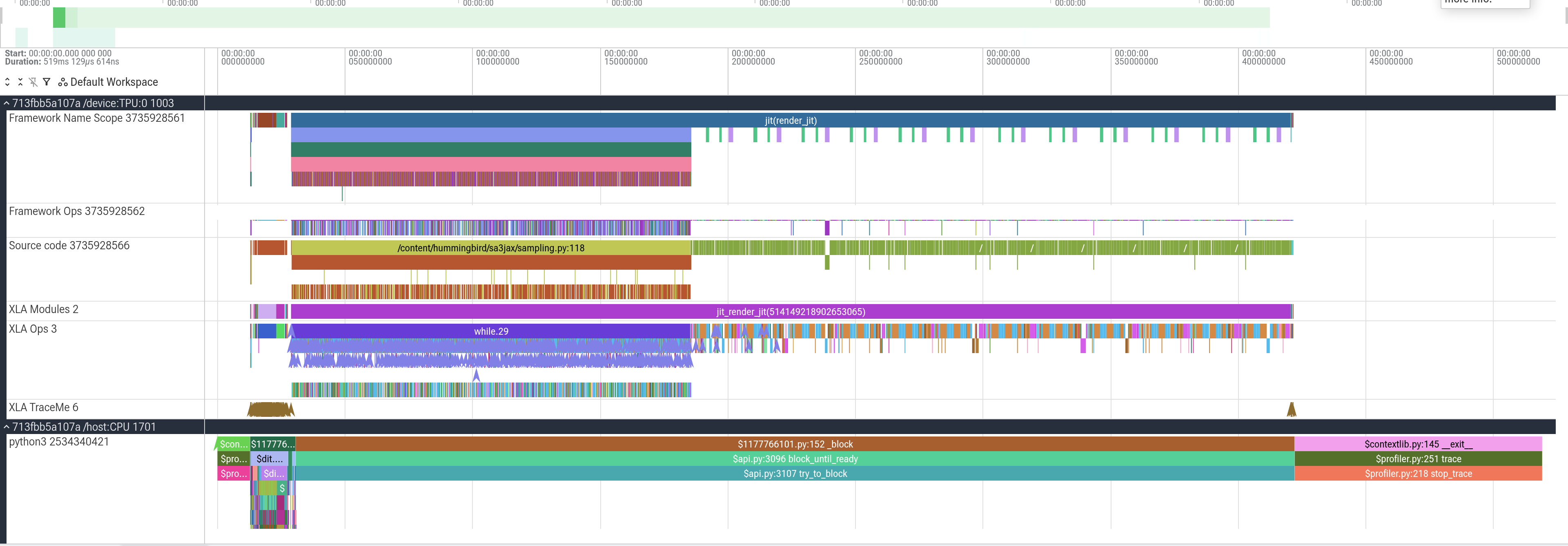Select the $api.py:3096 block_until_ready slice
1568x546 pixels.
[795, 459]
